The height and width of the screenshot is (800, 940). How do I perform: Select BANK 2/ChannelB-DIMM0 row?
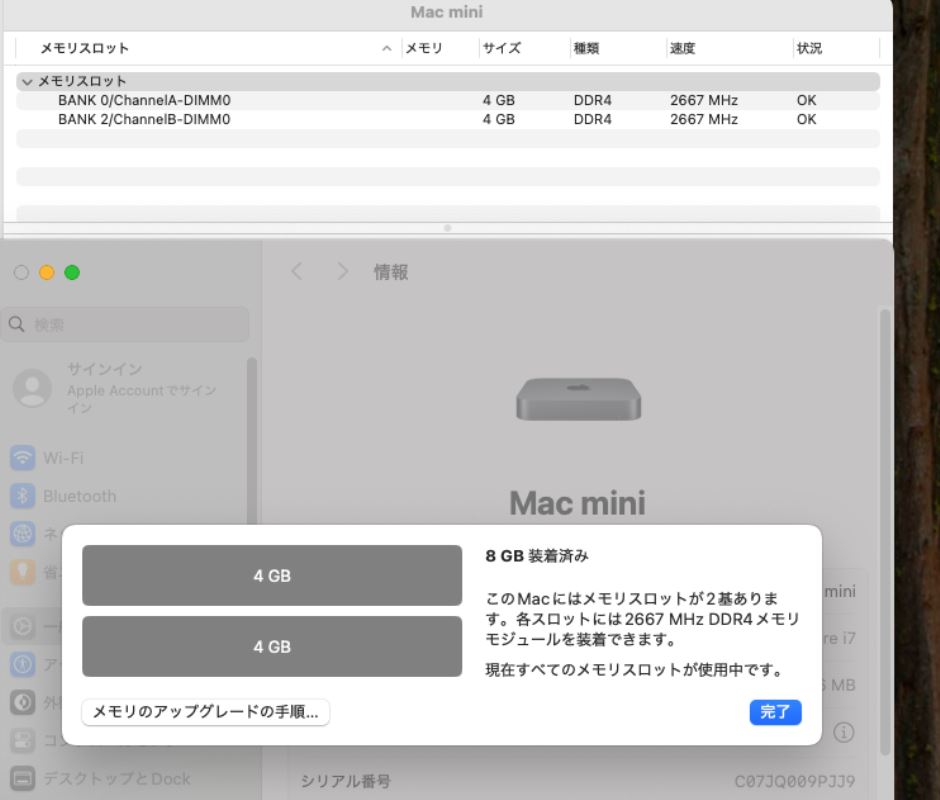coord(448,119)
